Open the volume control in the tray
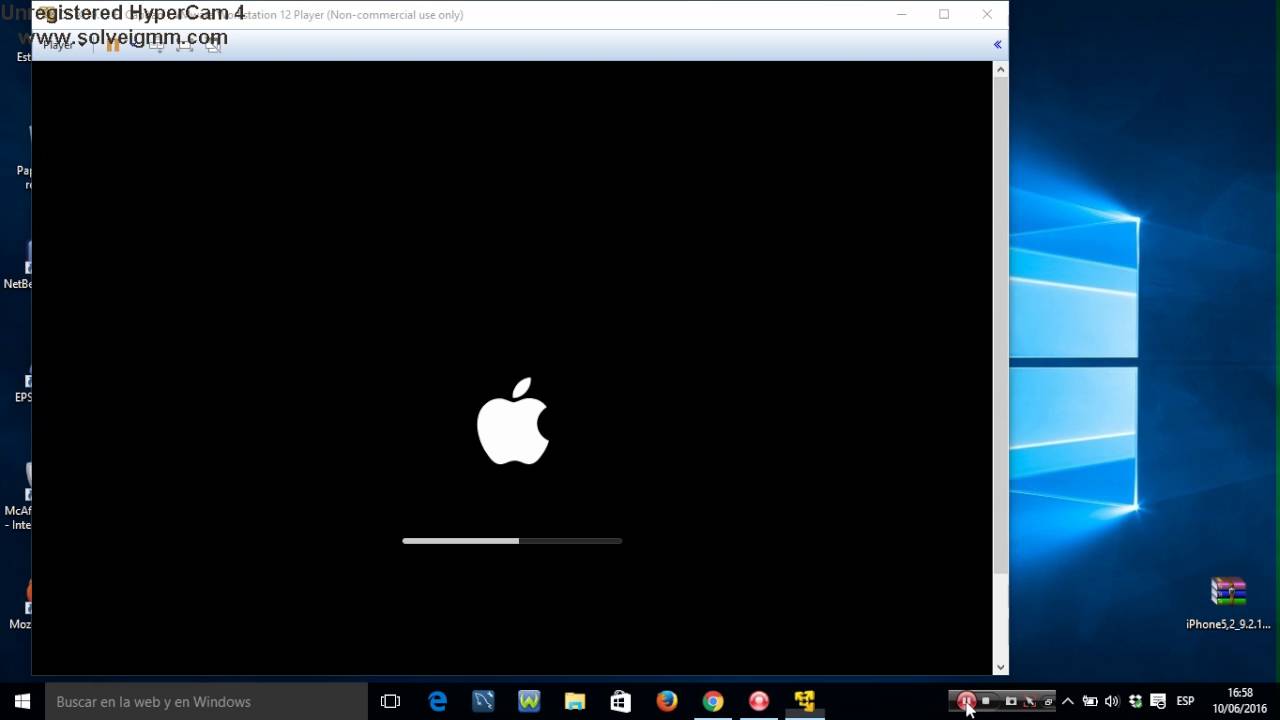This screenshot has height=720, width=1280. (1112, 702)
